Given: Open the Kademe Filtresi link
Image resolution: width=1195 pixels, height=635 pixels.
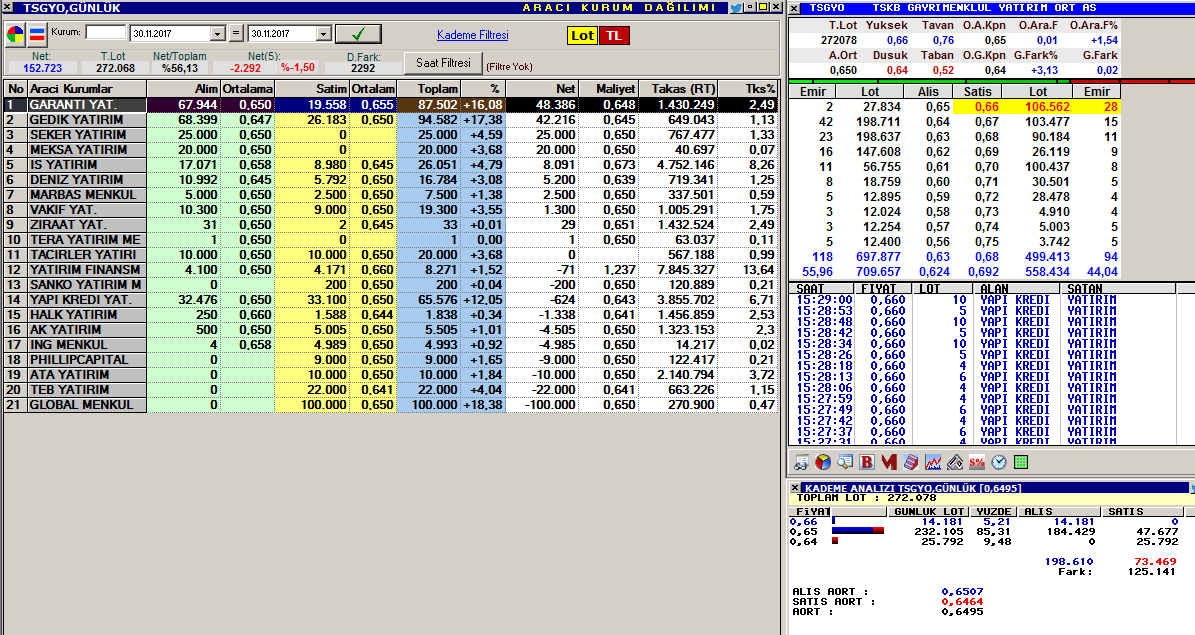Looking at the screenshot, I should click(473, 35).
